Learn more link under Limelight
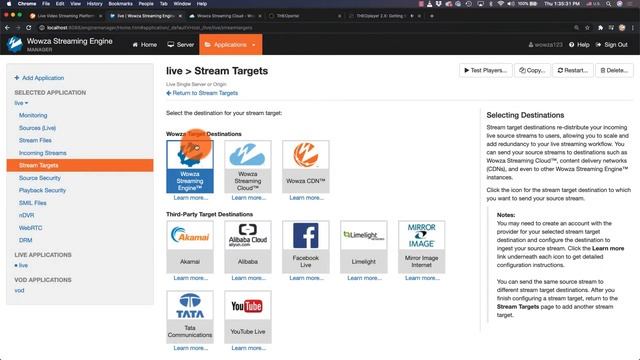The image size is (640, 360). 364,278
